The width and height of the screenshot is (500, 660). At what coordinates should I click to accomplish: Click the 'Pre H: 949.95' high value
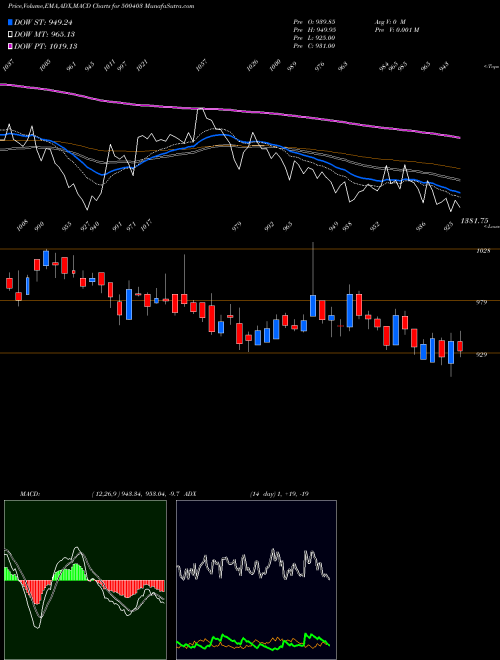click(314, 29)
